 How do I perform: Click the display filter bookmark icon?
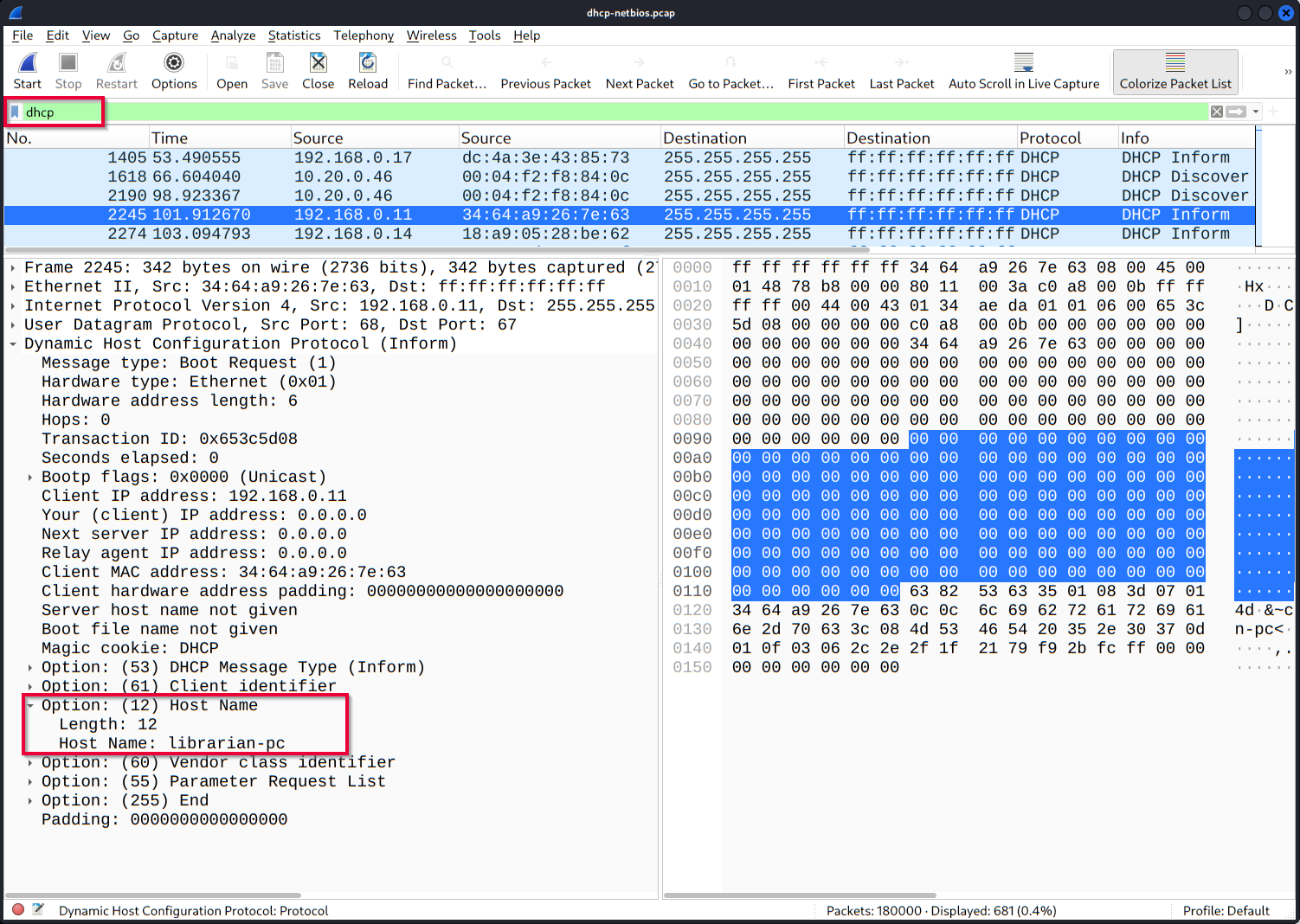pyautogui.click(x=15, y=112)
